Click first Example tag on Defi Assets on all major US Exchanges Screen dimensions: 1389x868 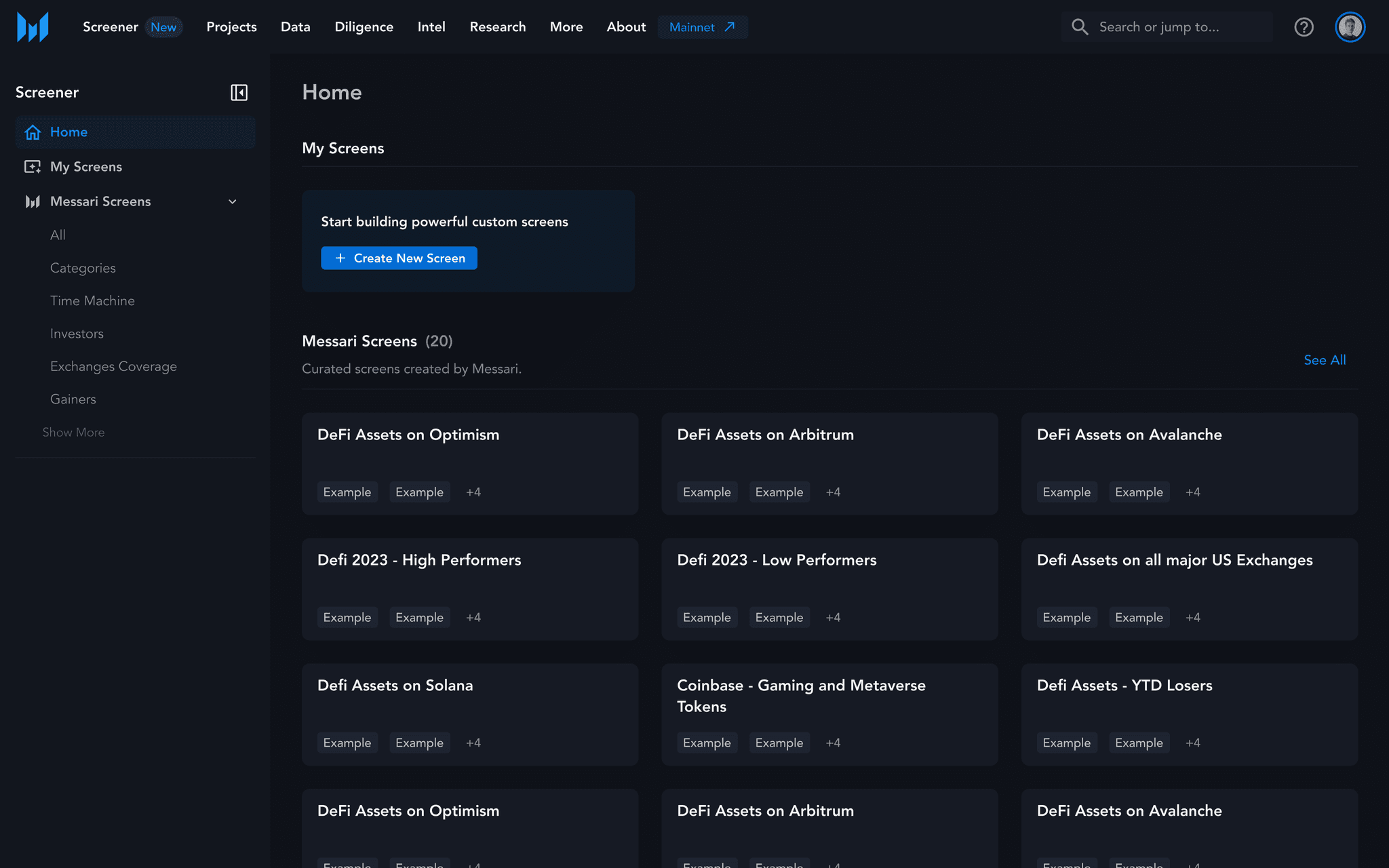tap(1067, 617)
